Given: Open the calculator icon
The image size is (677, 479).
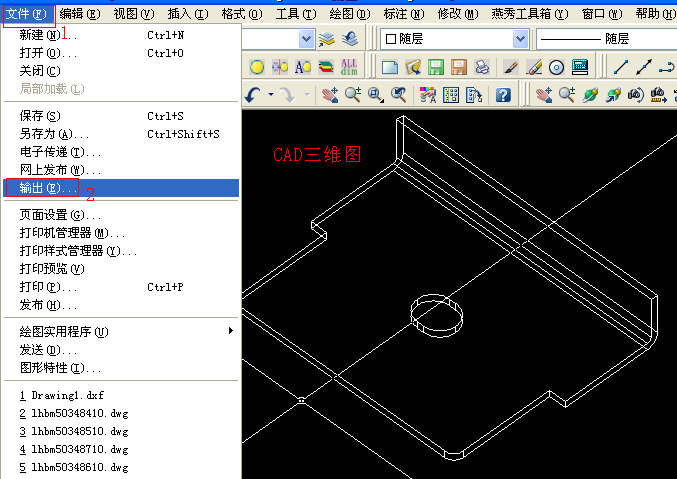Looking at the screenshot, I should [580, 67].
